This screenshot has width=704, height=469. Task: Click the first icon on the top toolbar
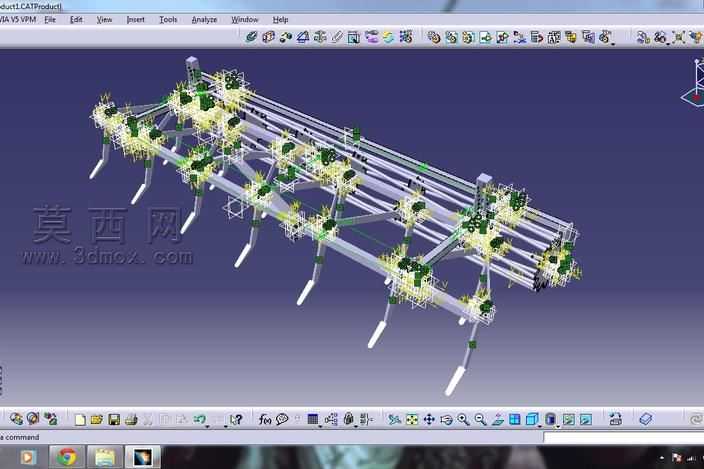[251, 37]
